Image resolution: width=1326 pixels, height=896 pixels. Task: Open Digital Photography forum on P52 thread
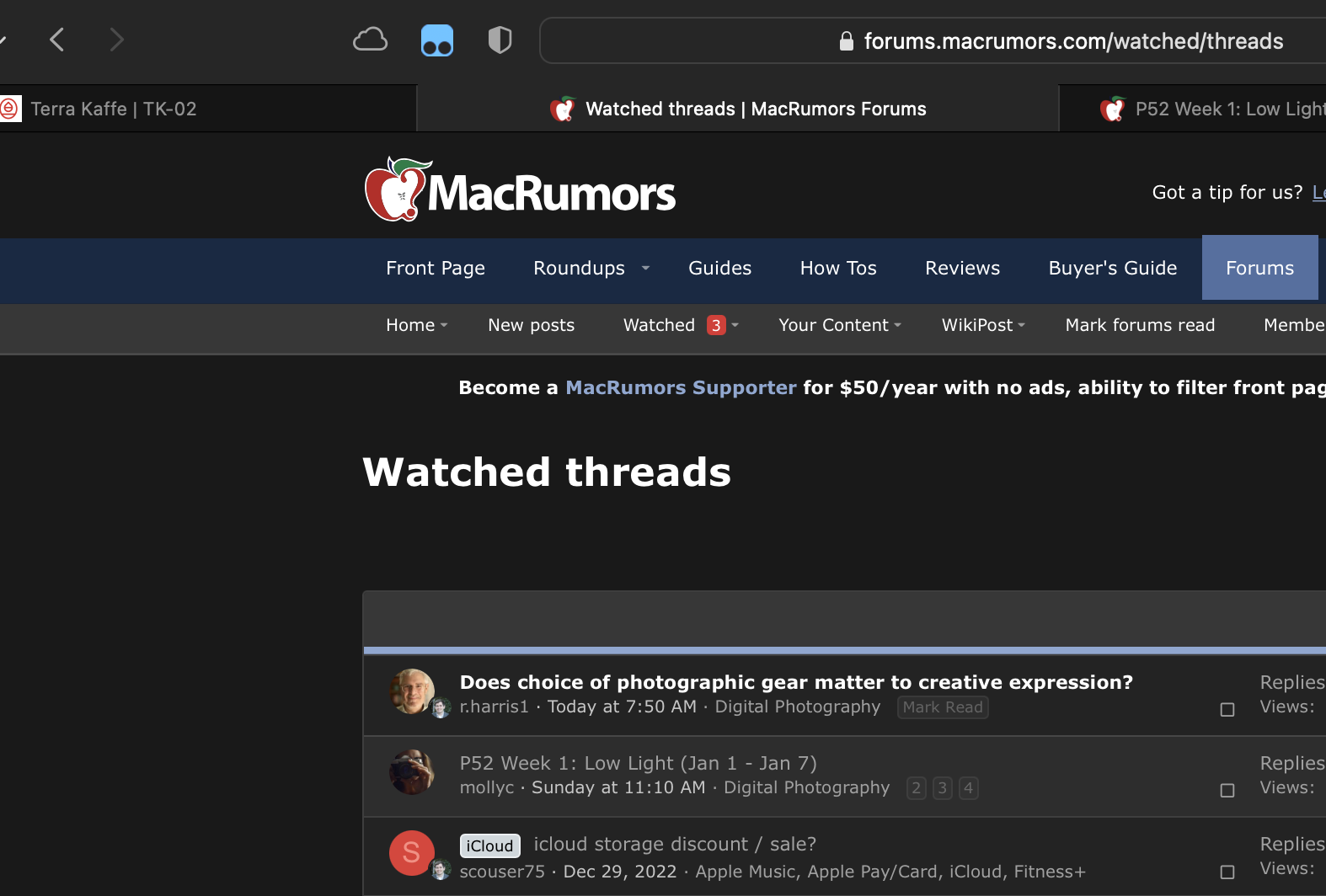point(806,787)
